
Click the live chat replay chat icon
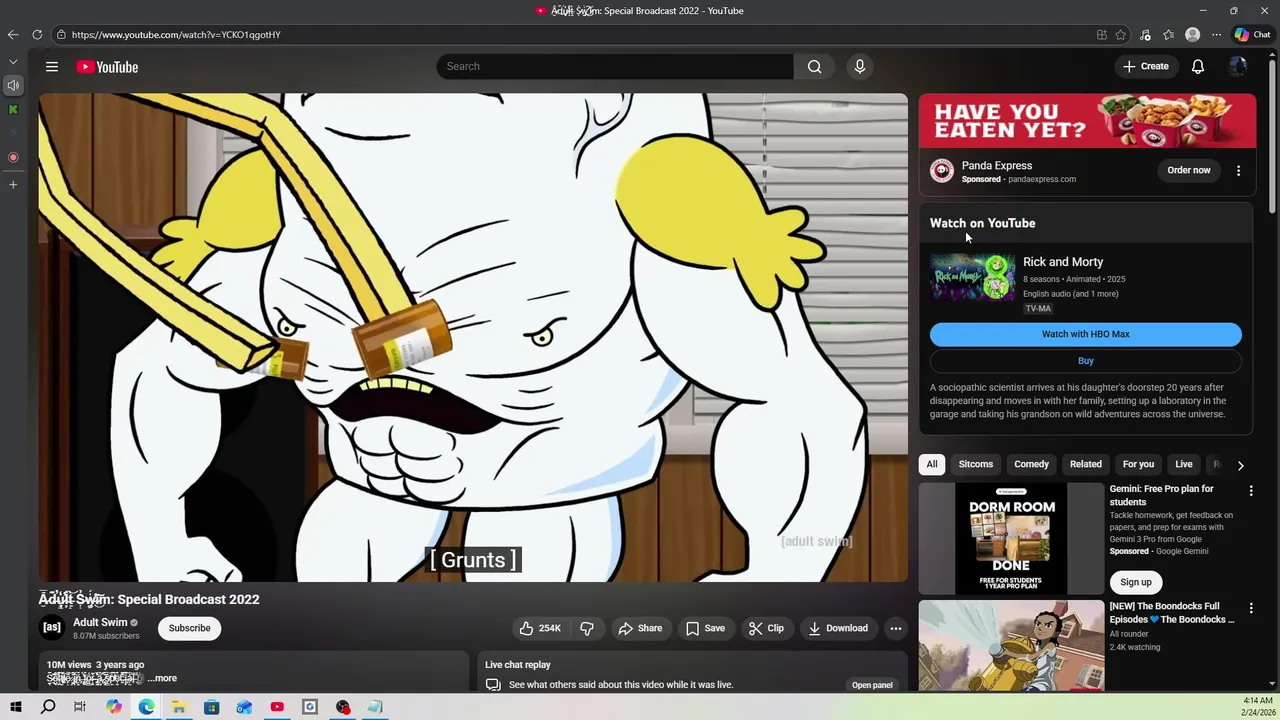click(x=493, y=685)
